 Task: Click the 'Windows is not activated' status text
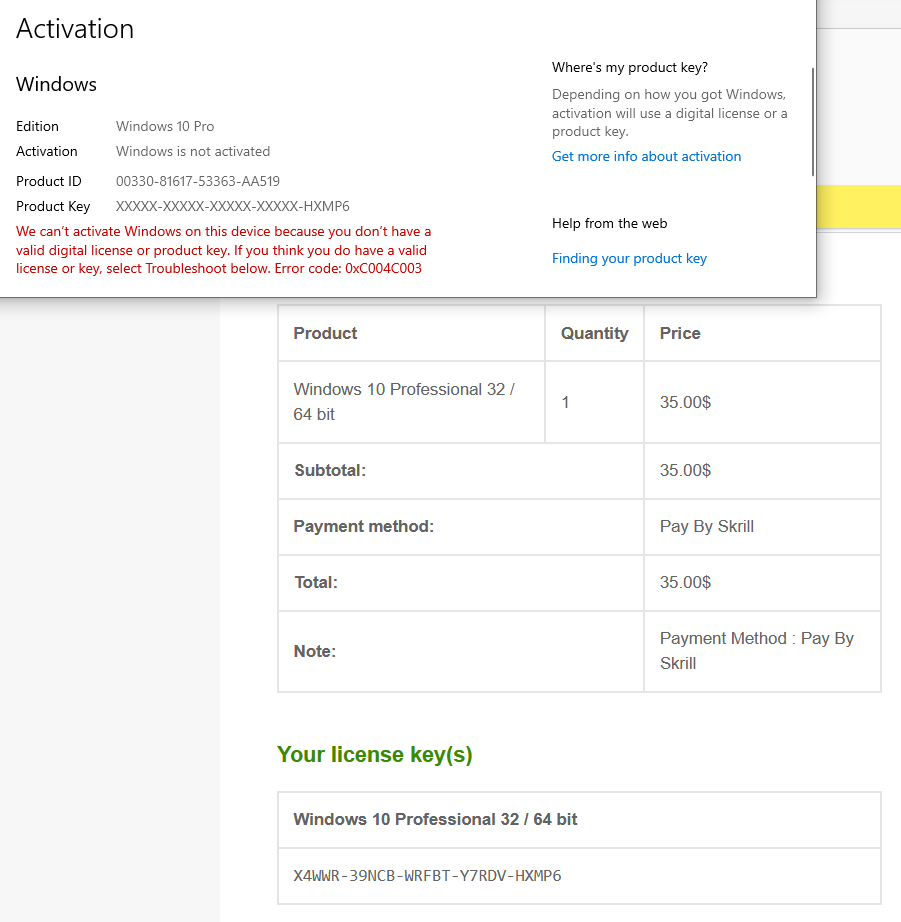(193, 151)
